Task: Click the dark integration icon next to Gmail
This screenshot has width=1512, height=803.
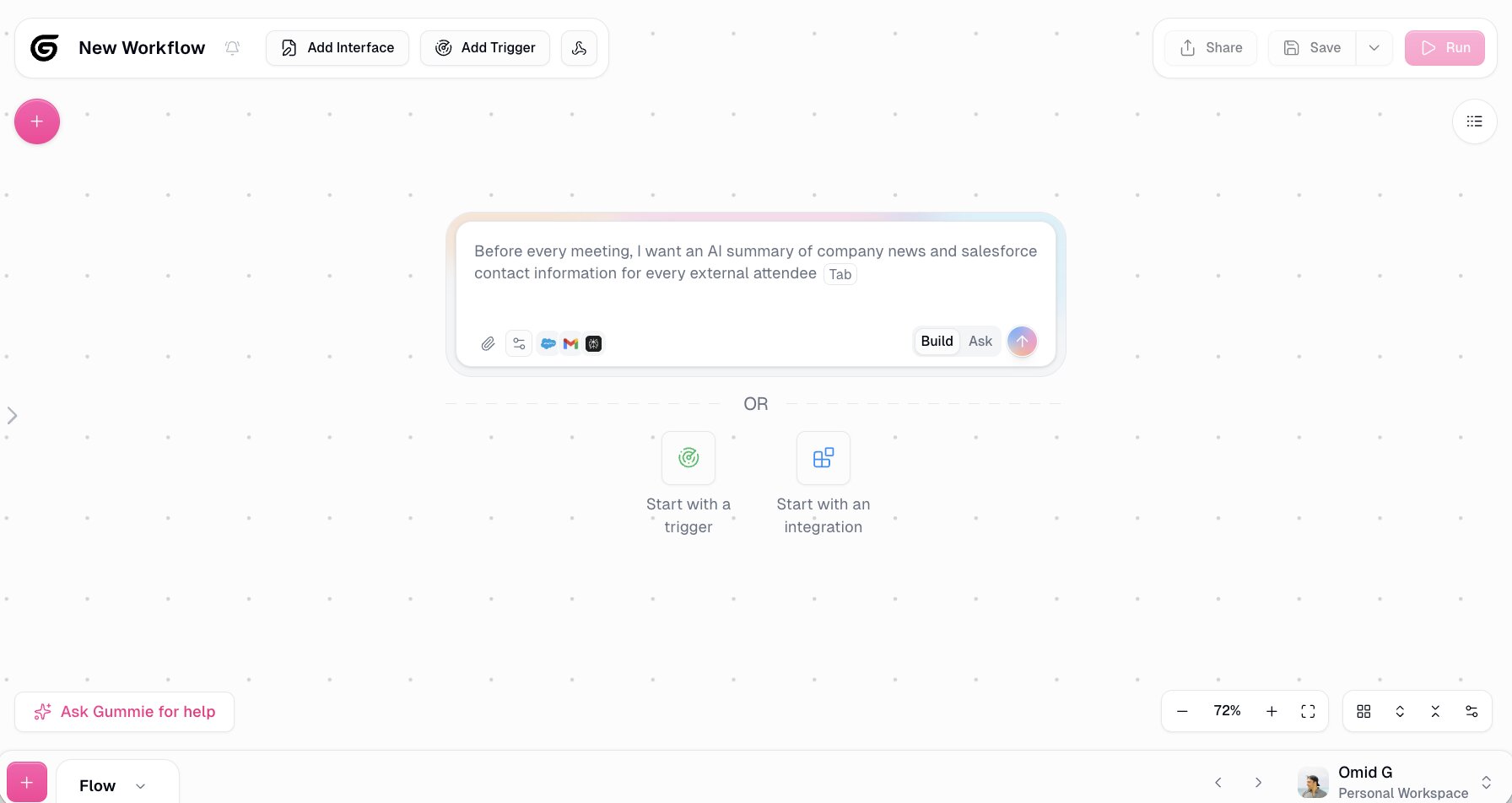Action: click(x=593, y=343)
